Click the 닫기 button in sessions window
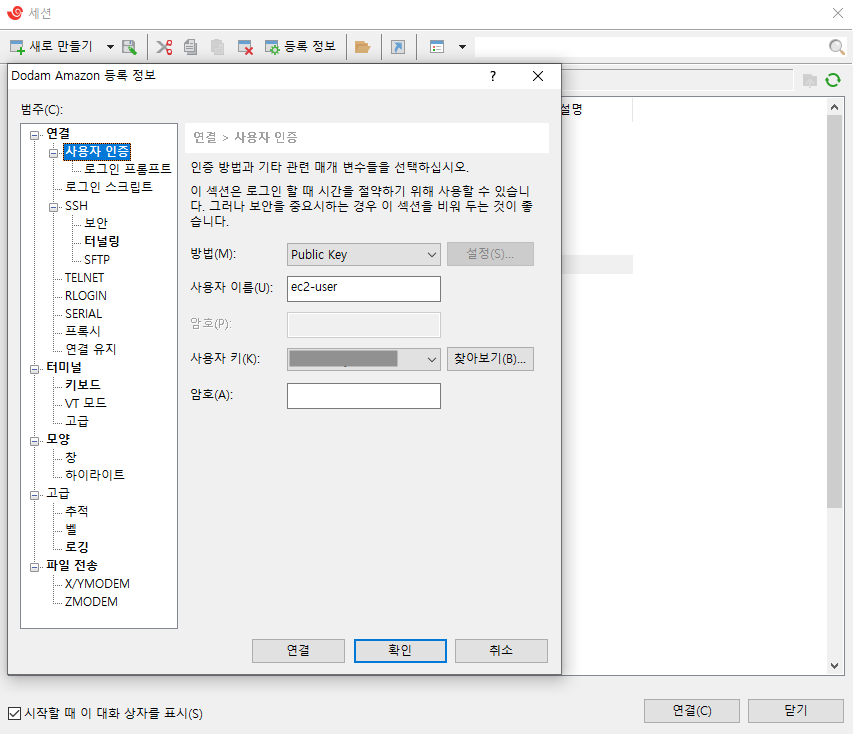The image size is (853, 734). [795, 711]
